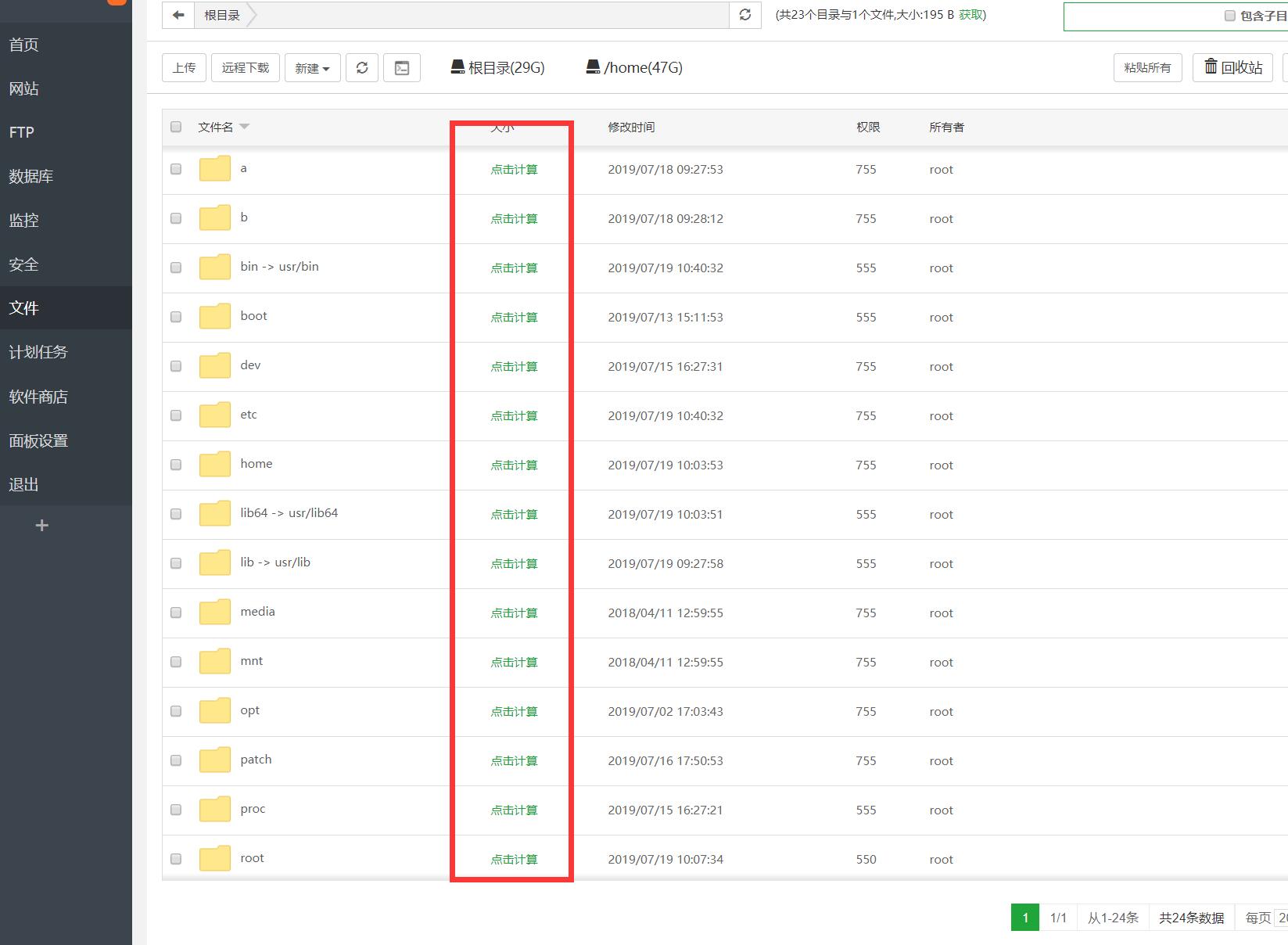Viewport: 1288px width, 945px height.
Task: Click the toolbar refresh icon button
Action: click(362, 68)
